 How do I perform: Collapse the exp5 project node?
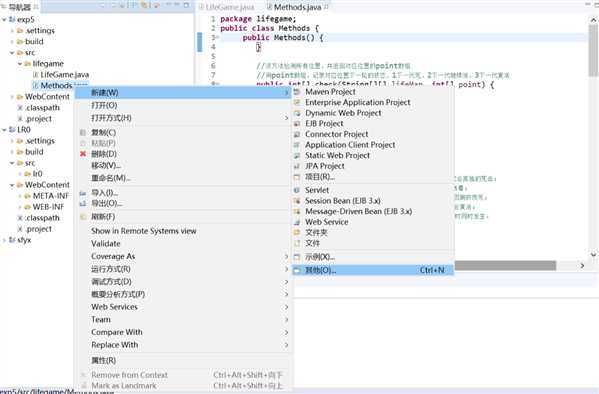point(4,19)
